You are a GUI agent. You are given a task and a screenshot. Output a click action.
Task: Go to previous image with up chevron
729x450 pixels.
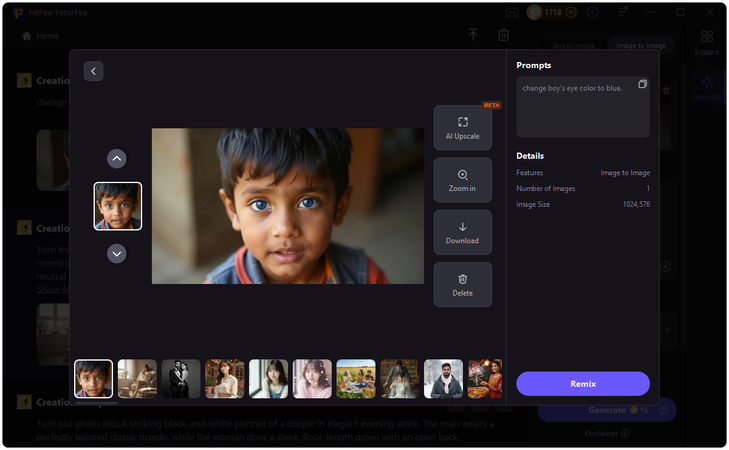117,158
